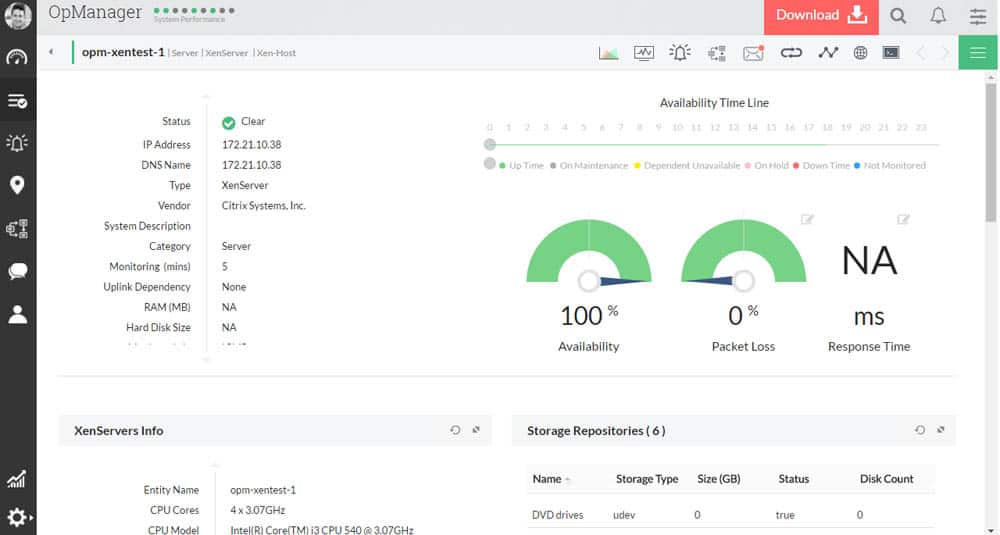Image resolution: width=1000 pixels, height=535 pixels.
Task: Toggle the Not Monitored legend item
Action: point(890,166)
